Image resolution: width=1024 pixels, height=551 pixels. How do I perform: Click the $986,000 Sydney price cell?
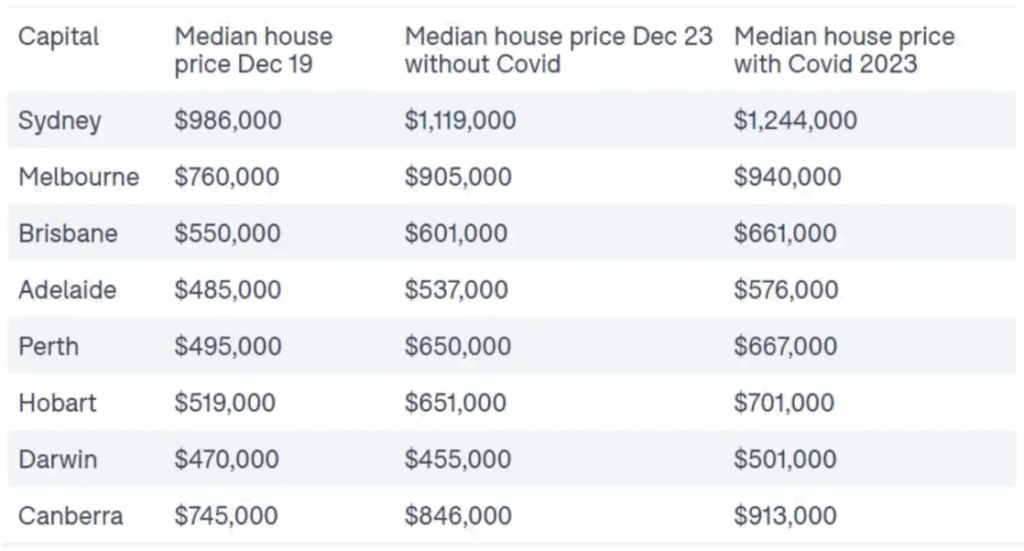pyautogui.click(x=228, y=121)
